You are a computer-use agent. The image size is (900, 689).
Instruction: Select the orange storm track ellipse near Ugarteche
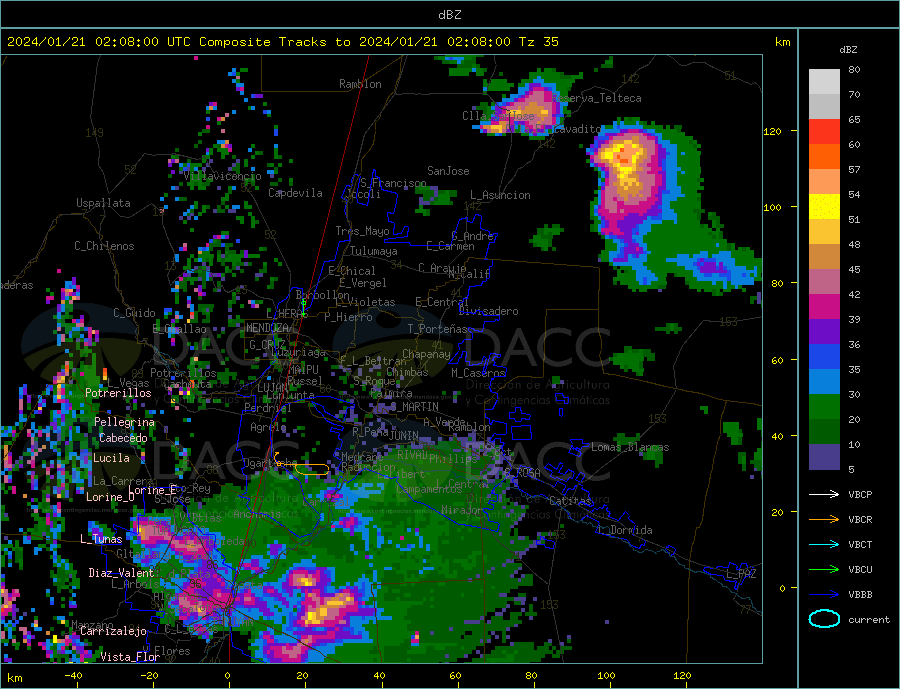(x=312, y=469)
